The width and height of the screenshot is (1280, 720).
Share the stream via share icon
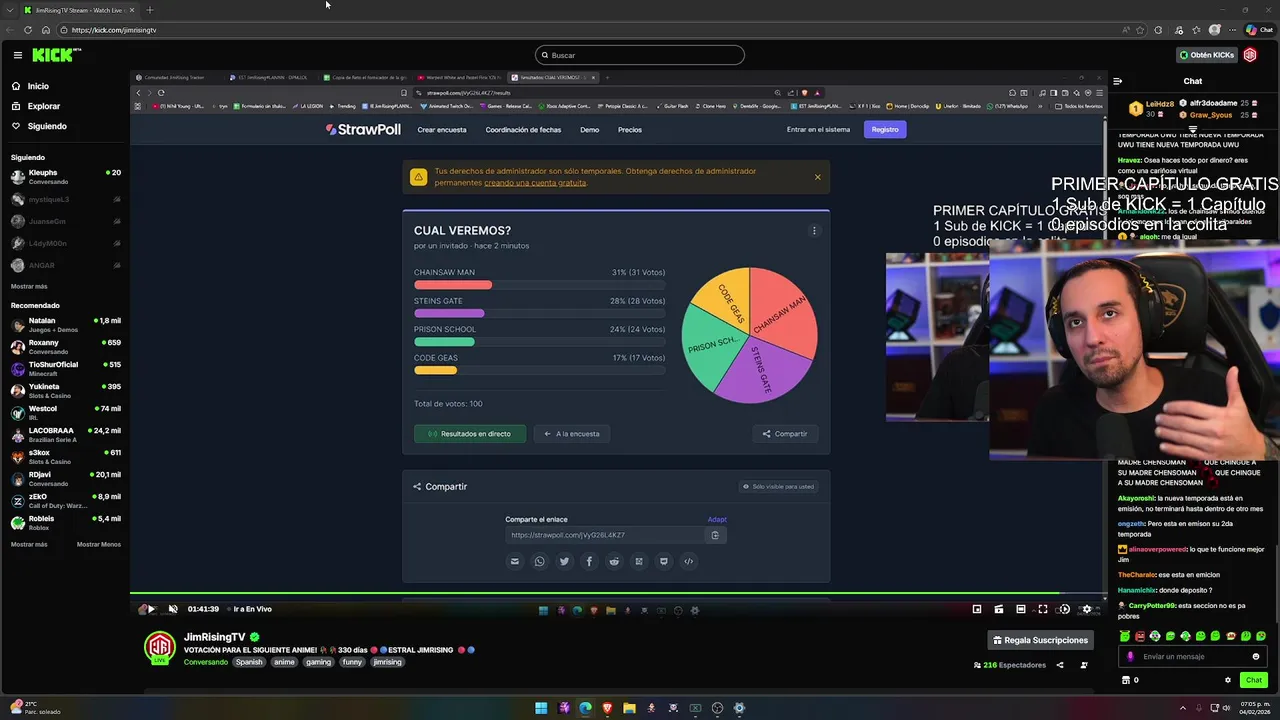coord(1060,665)
